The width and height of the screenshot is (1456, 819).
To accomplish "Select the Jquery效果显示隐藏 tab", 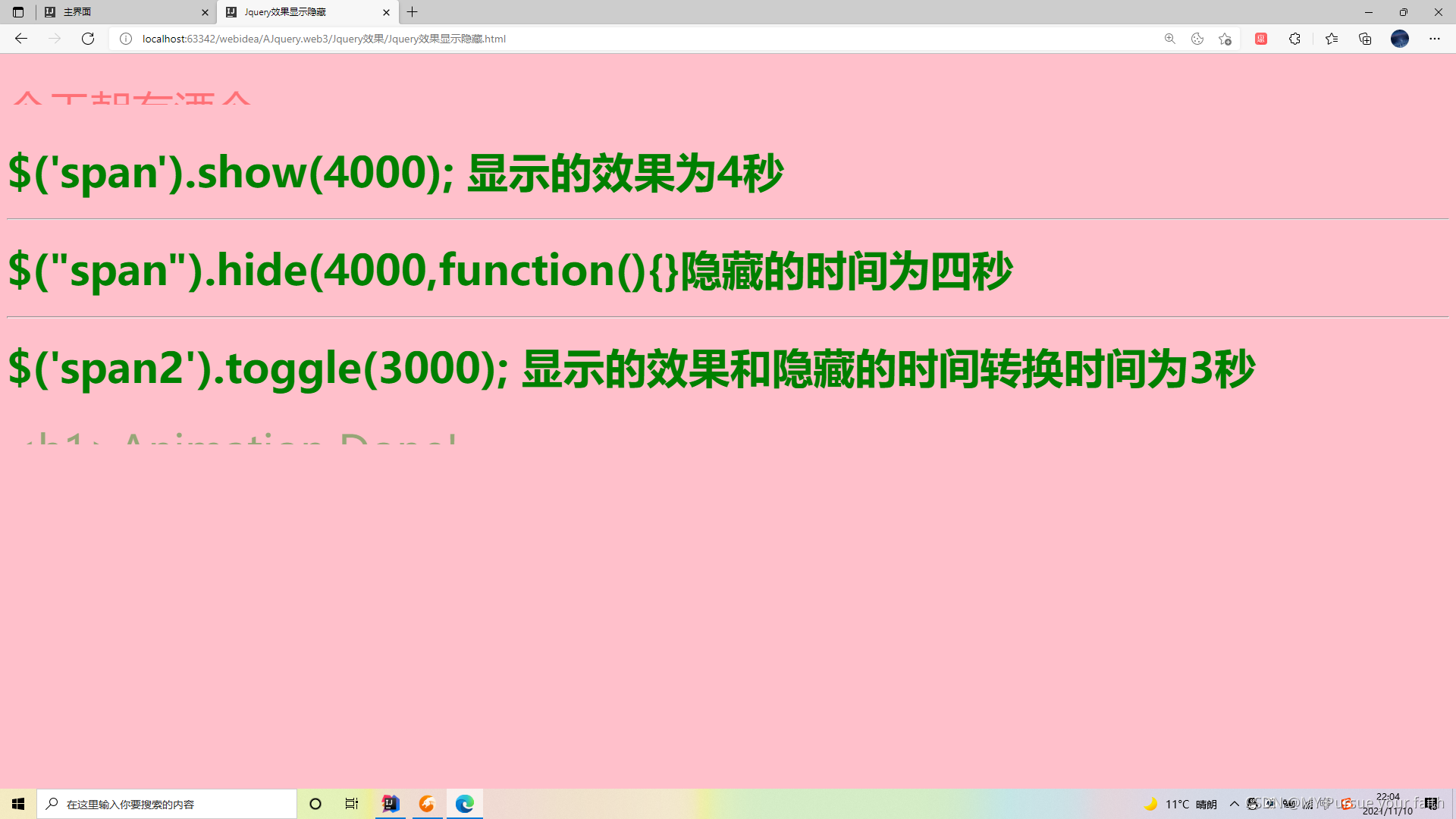I will tap(303, 12).
